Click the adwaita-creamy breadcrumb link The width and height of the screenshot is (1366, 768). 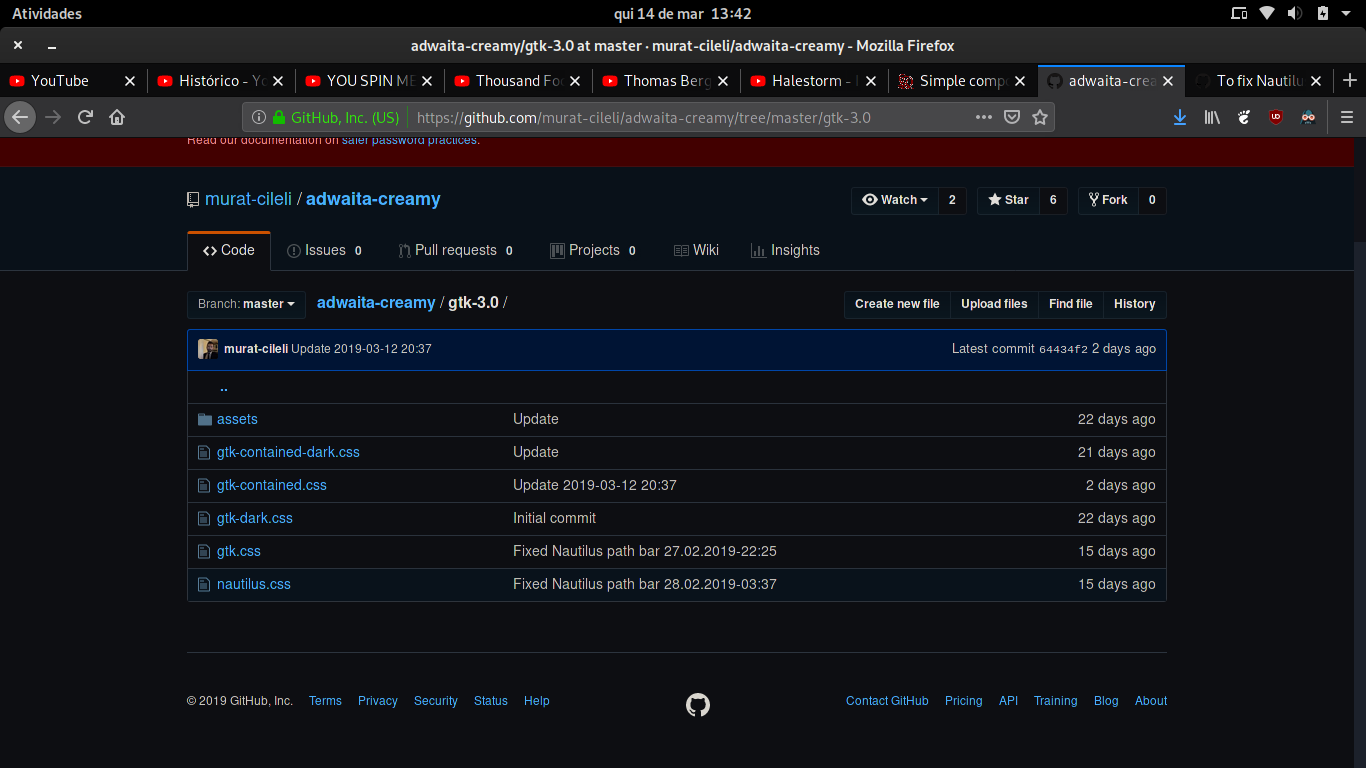point(376,303)
